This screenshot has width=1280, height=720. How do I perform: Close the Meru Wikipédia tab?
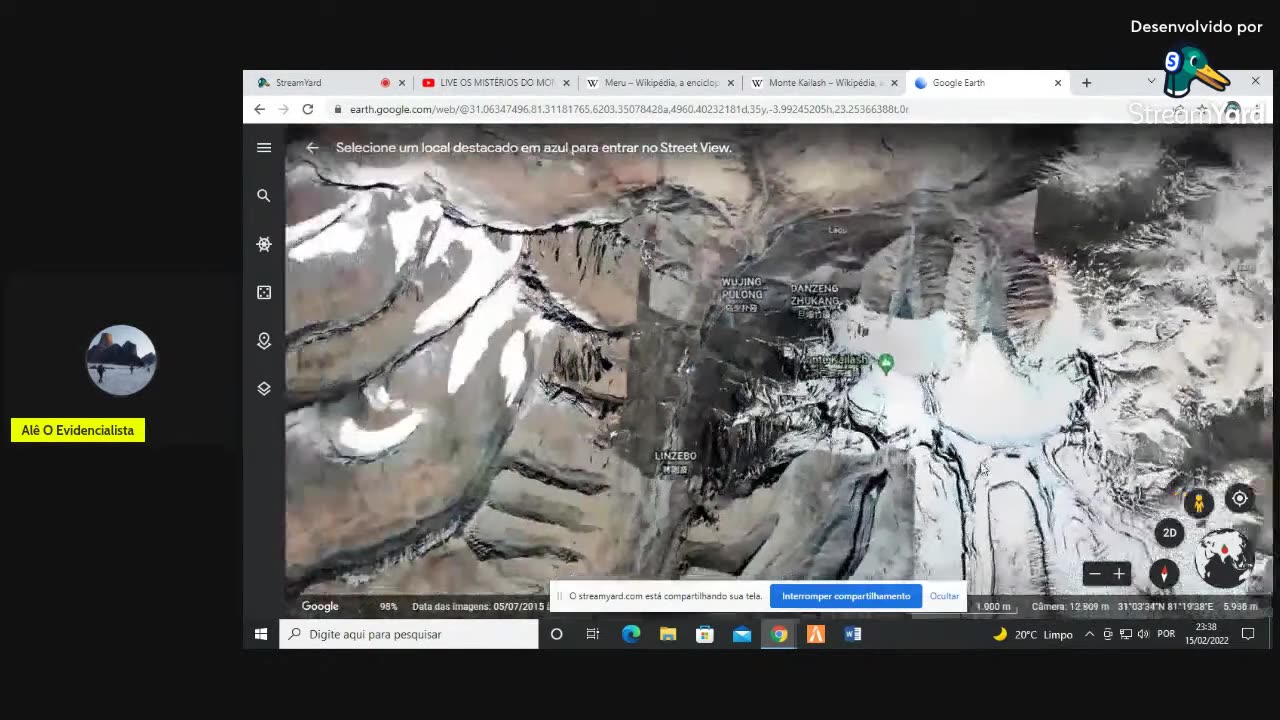pyautogui.click(x=731, y=83)
